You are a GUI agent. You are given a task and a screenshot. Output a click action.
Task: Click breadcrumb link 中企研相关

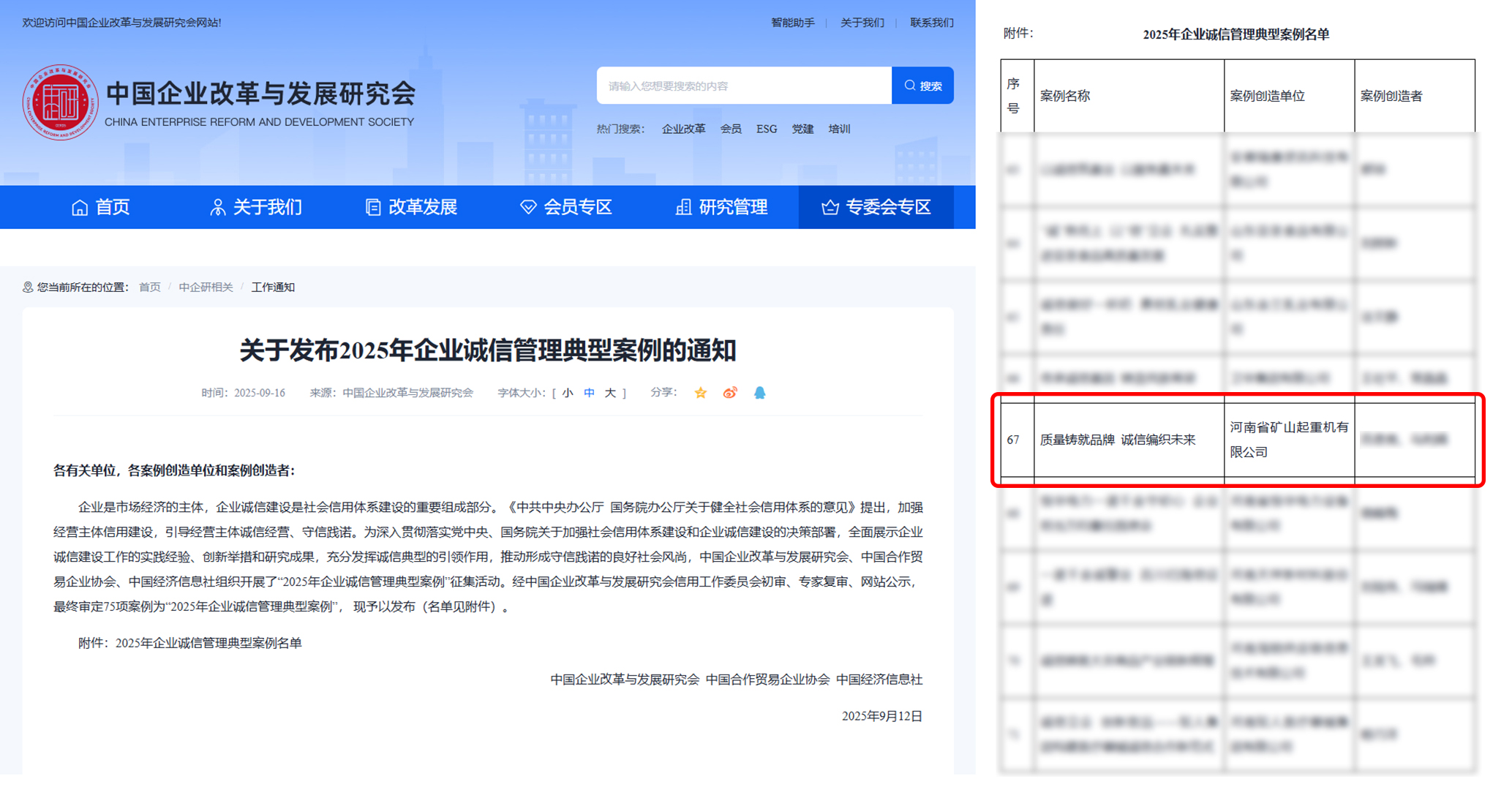pos(206,287)
